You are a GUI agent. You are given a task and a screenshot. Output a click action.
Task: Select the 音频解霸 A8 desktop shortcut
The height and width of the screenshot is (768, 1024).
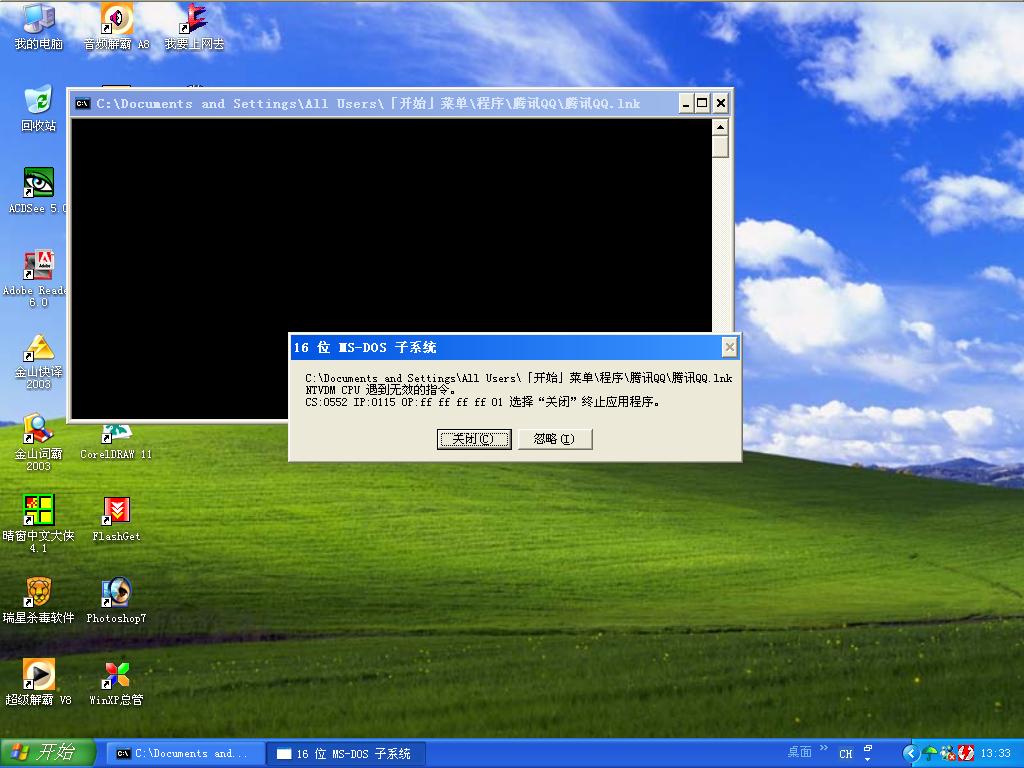click(x=117, y=27)
